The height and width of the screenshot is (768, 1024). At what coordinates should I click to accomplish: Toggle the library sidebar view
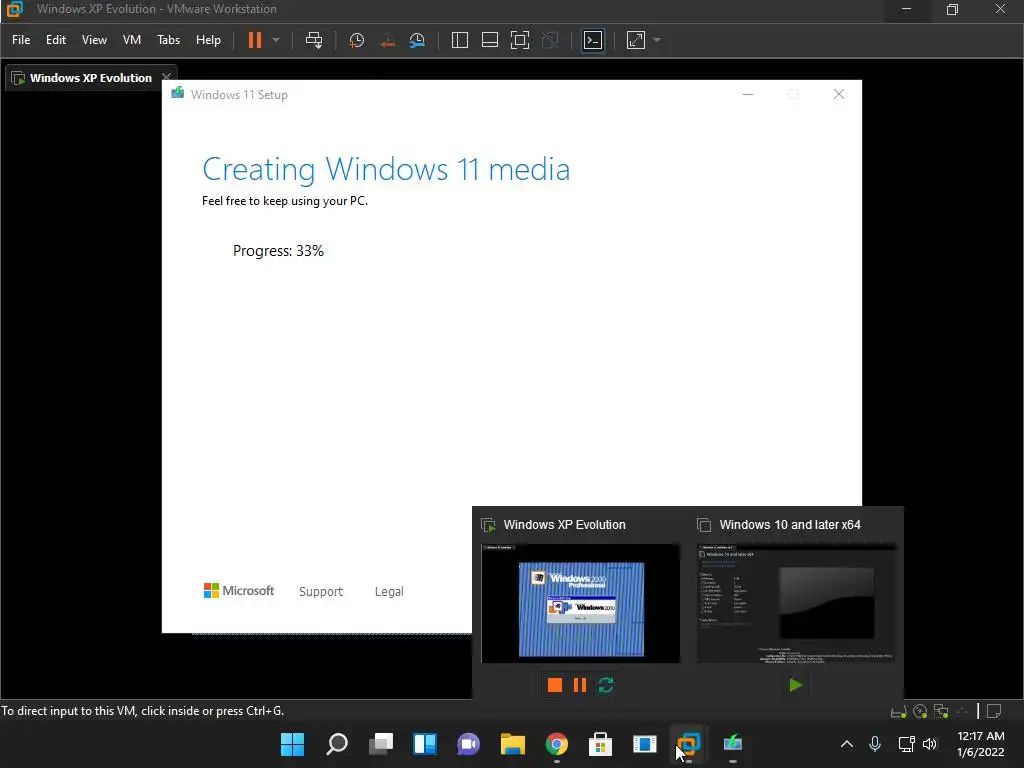coord(460,40)
